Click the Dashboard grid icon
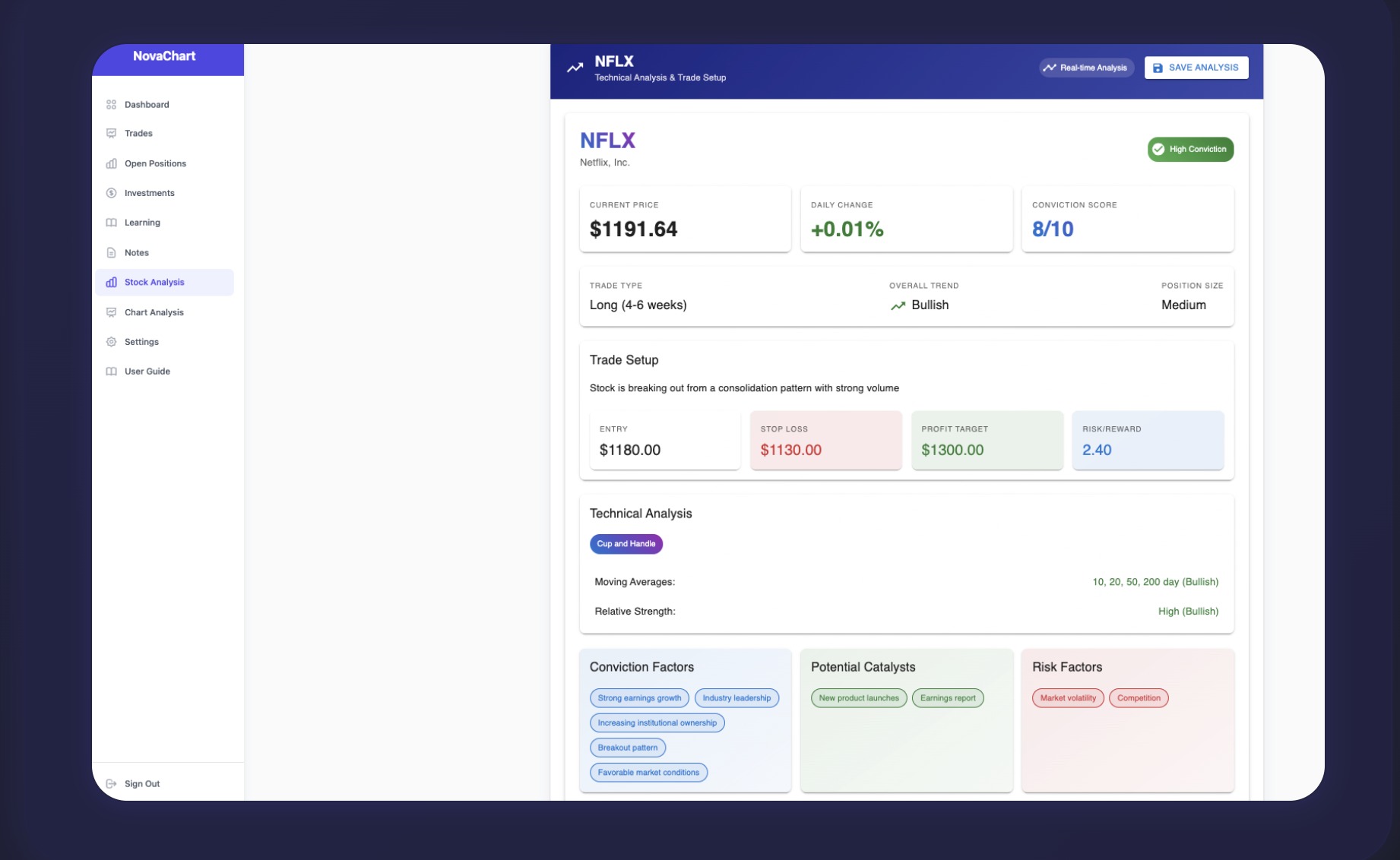1400x860 pixels. click(x=111, y=105)
